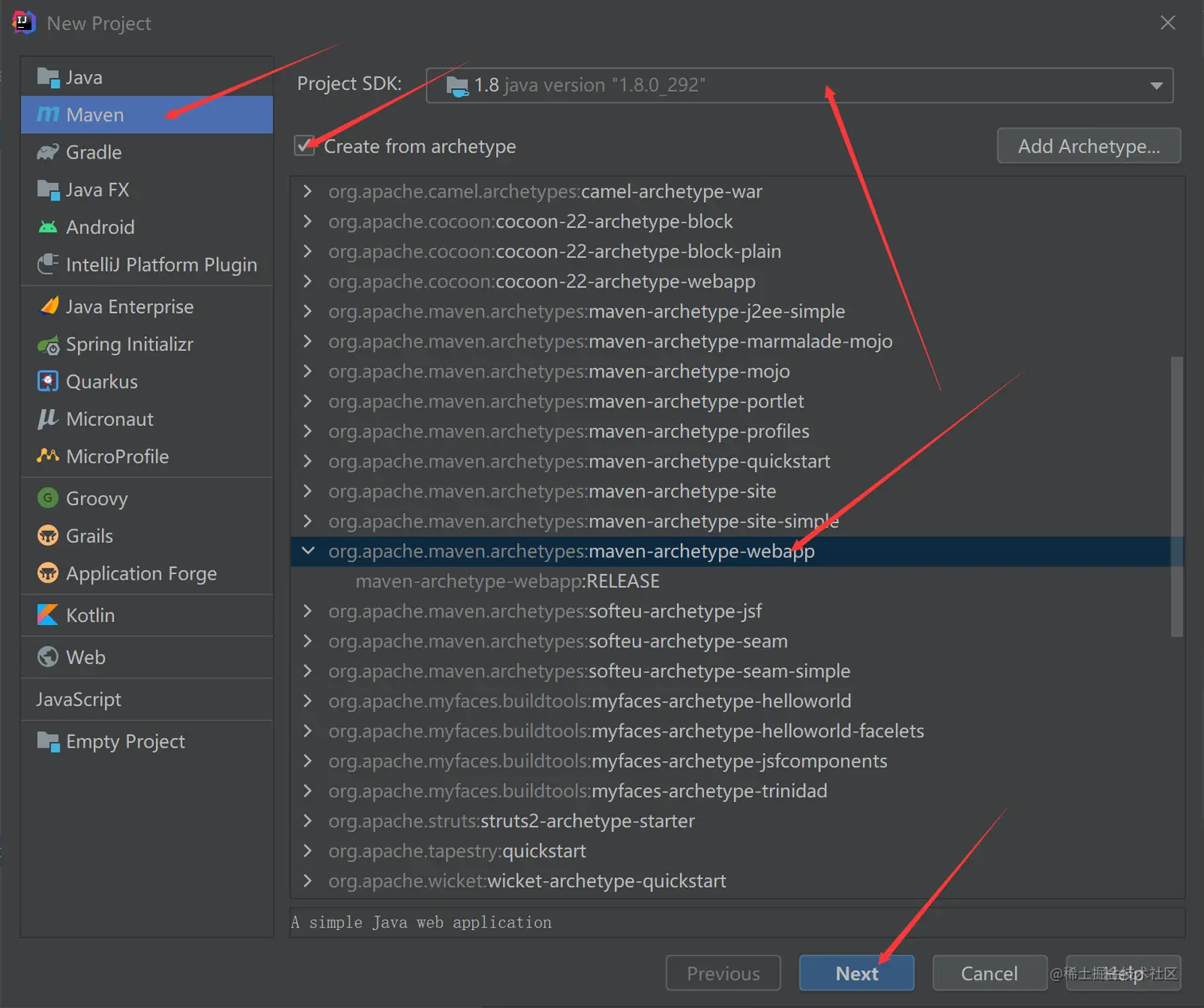Select myfaces-archetype-helloworld-facelets row text
Viewport: 1204px width, 1008px height.
(626, 731)
